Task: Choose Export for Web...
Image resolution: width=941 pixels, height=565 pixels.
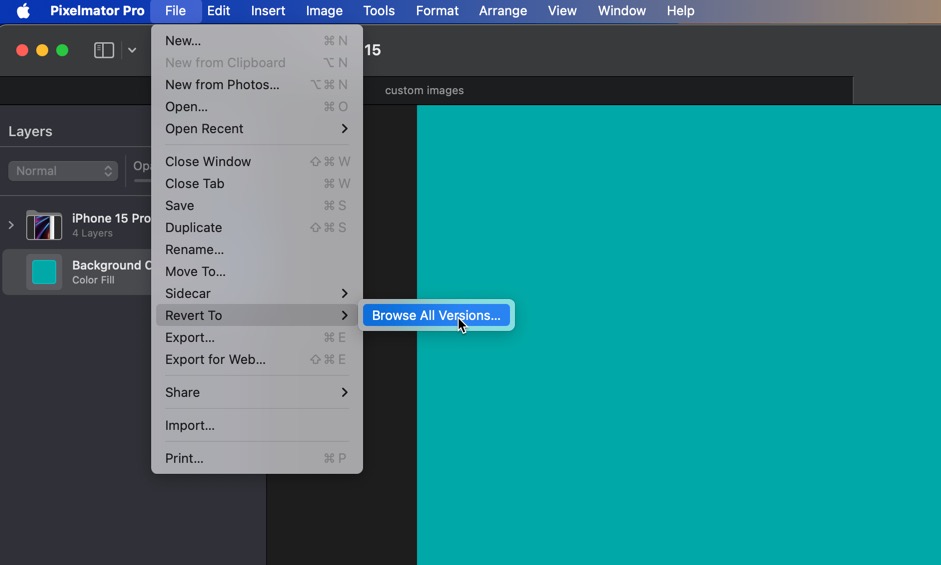Action: click(x=257, y=360)
